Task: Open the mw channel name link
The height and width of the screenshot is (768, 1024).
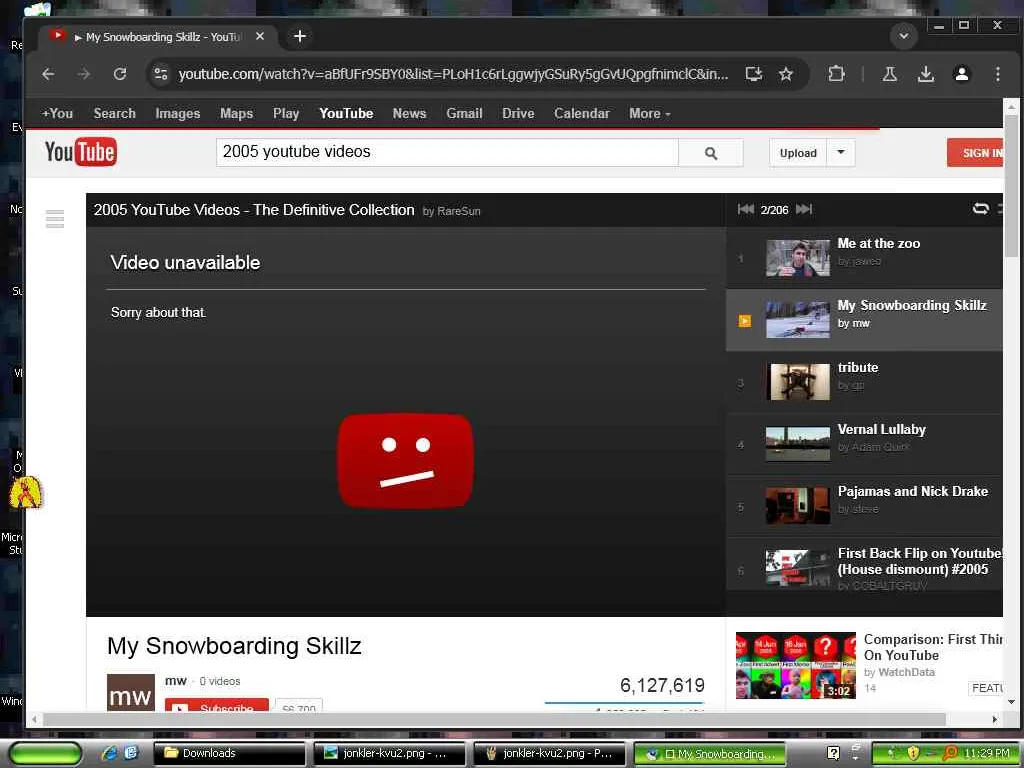Action: point(176,681)
